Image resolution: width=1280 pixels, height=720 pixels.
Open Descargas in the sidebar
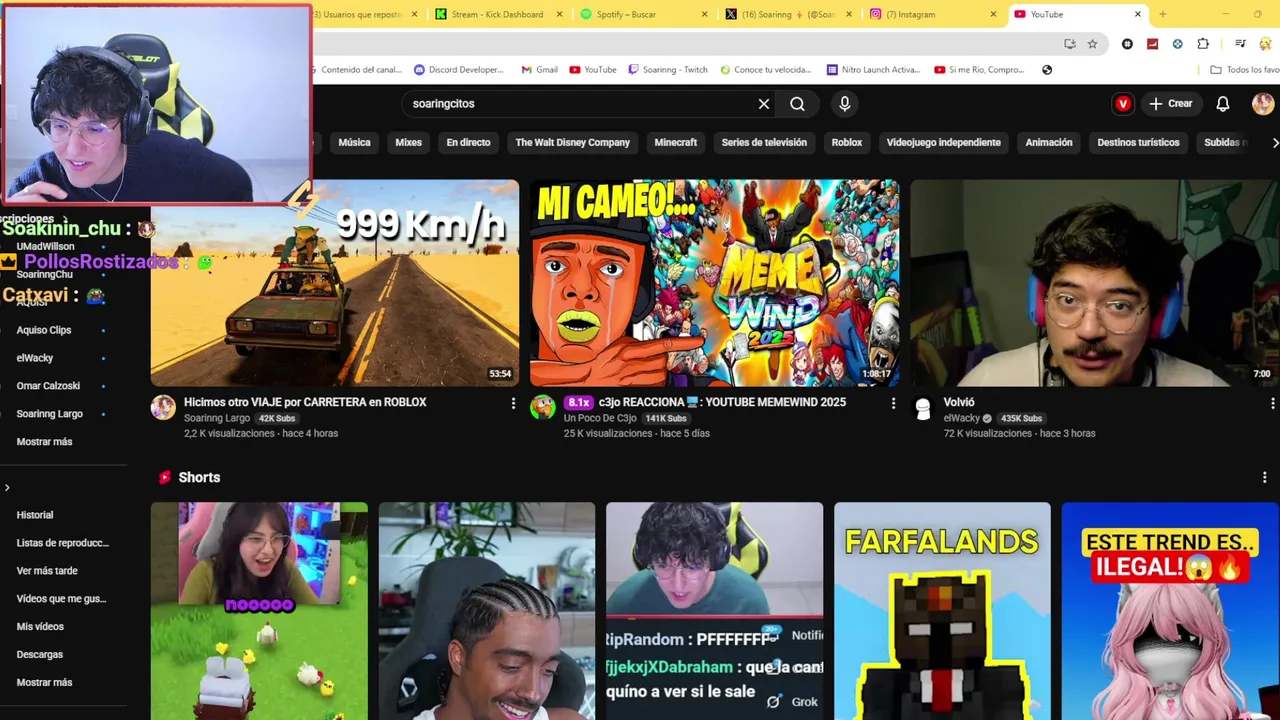point(40,655)
